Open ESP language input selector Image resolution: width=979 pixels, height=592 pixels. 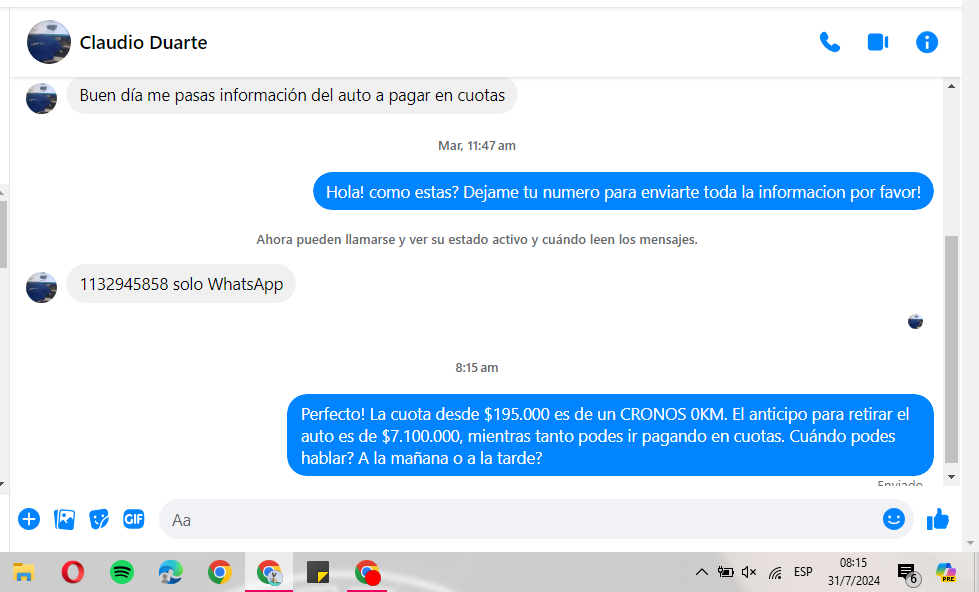pos(803,573)
